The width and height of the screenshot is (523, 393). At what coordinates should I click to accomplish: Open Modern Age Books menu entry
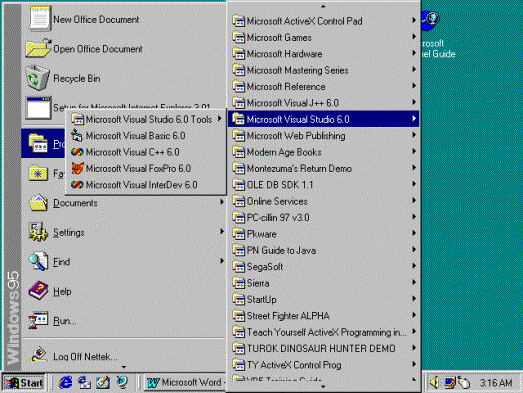(x=323, y=152)
